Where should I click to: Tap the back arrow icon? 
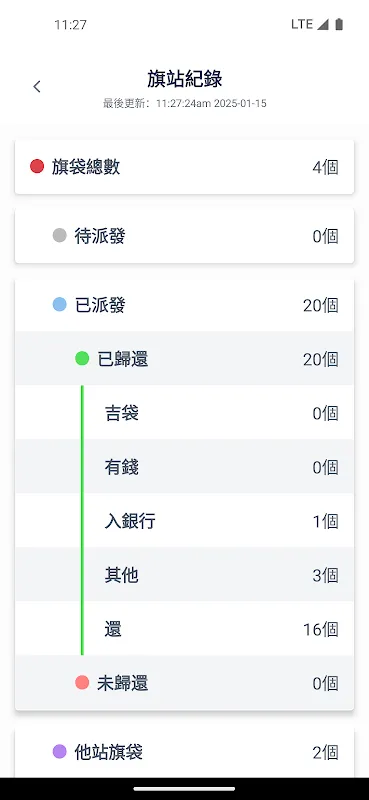37,87
